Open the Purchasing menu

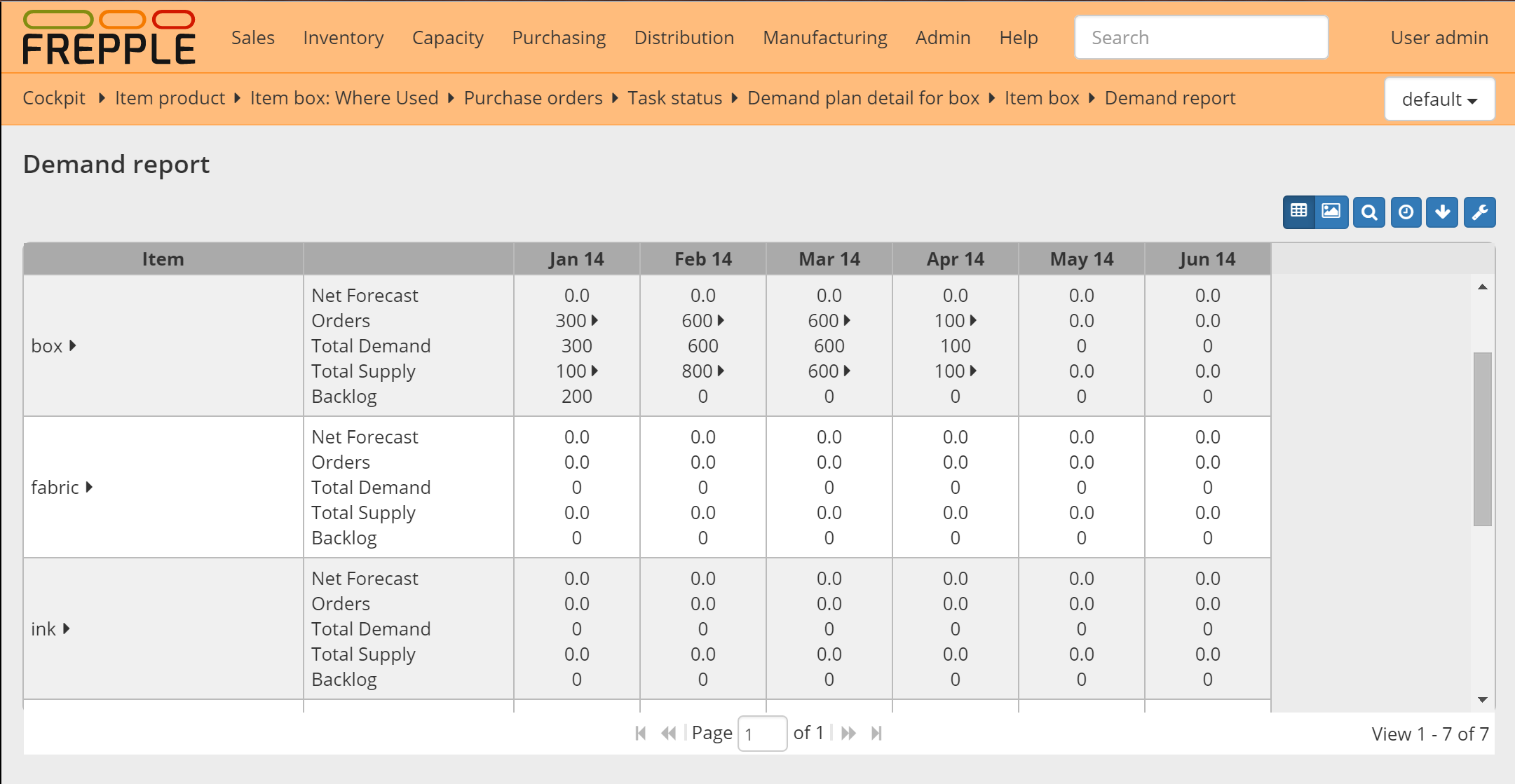[x=558, y=37]
